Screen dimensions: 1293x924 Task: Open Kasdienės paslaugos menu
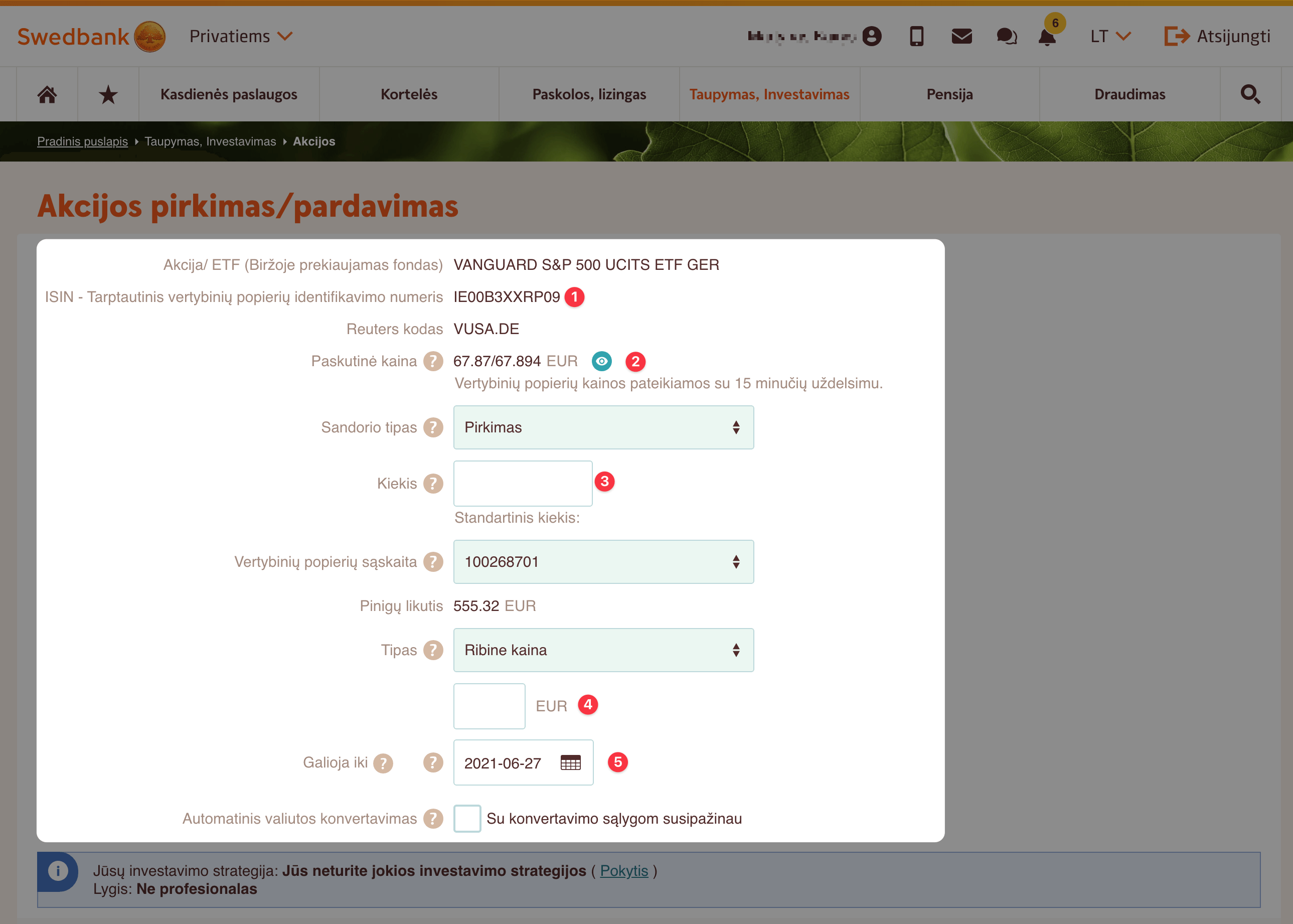pos(229,94)
